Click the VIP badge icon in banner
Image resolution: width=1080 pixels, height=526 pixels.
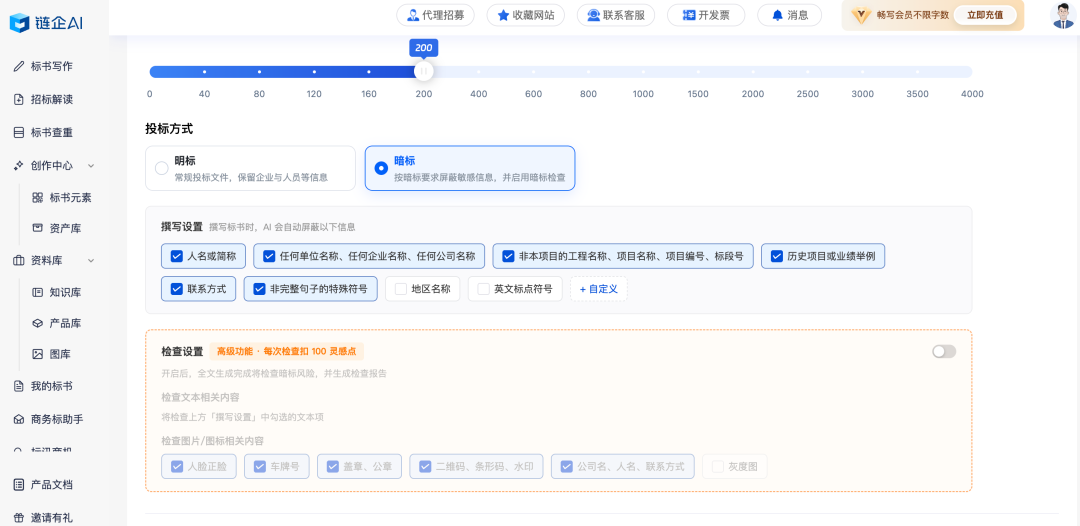[x=861, y=15]
